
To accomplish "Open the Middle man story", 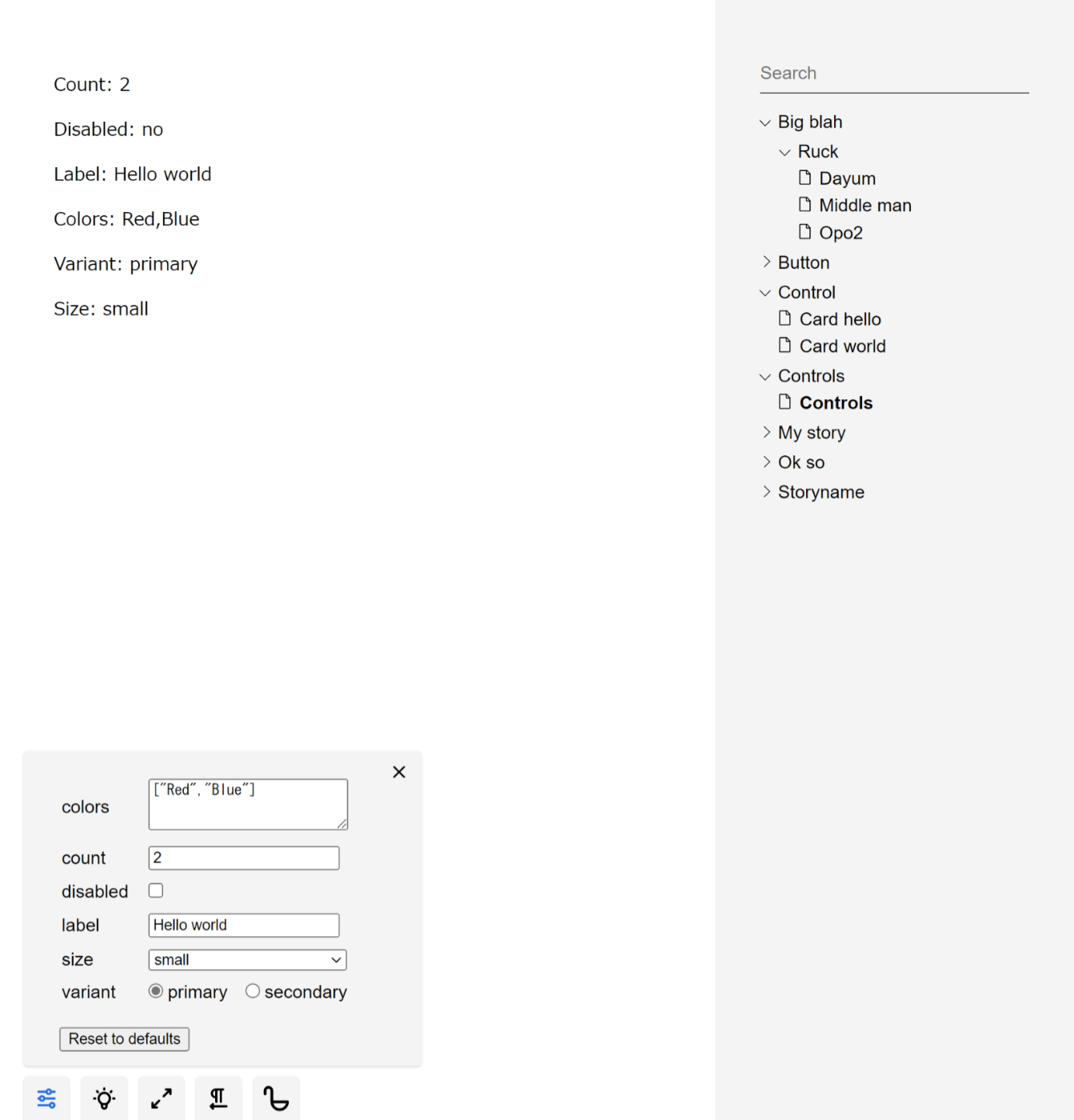I will pyautogui.click(x=856, y=206).
